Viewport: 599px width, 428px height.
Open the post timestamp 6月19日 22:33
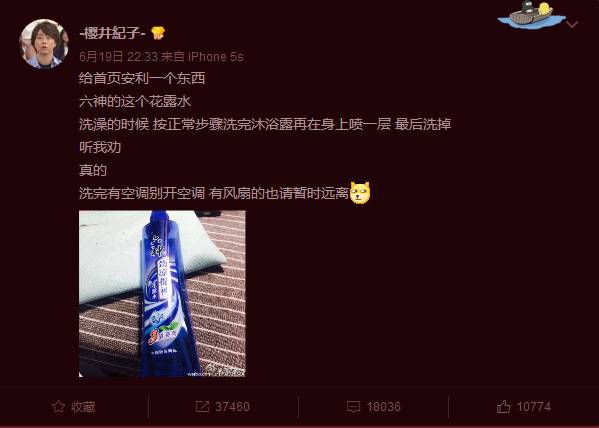click(x=118, y=57)
